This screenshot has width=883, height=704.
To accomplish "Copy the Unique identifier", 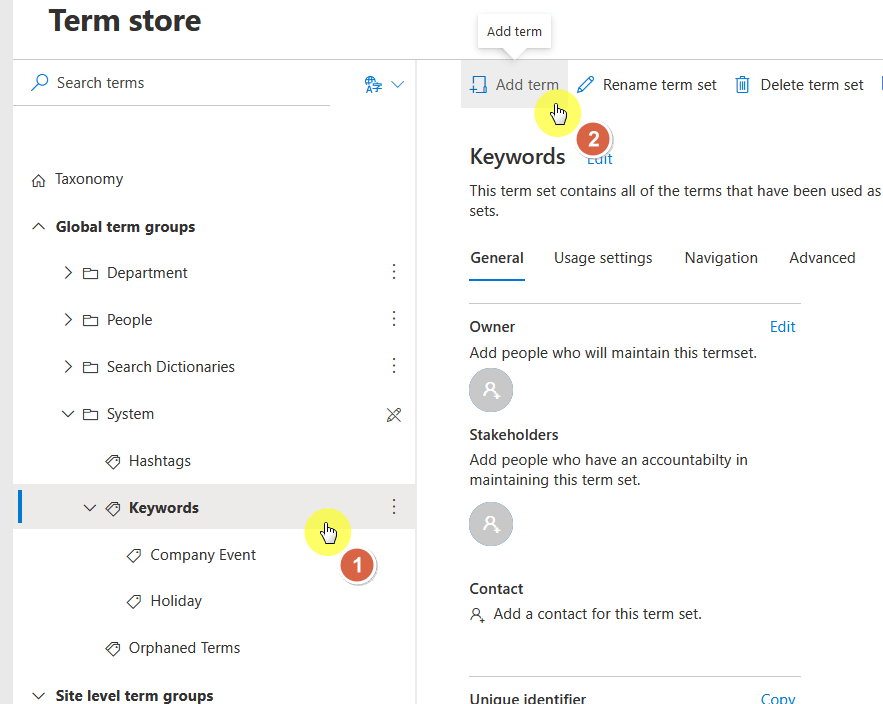I will 778,698.
